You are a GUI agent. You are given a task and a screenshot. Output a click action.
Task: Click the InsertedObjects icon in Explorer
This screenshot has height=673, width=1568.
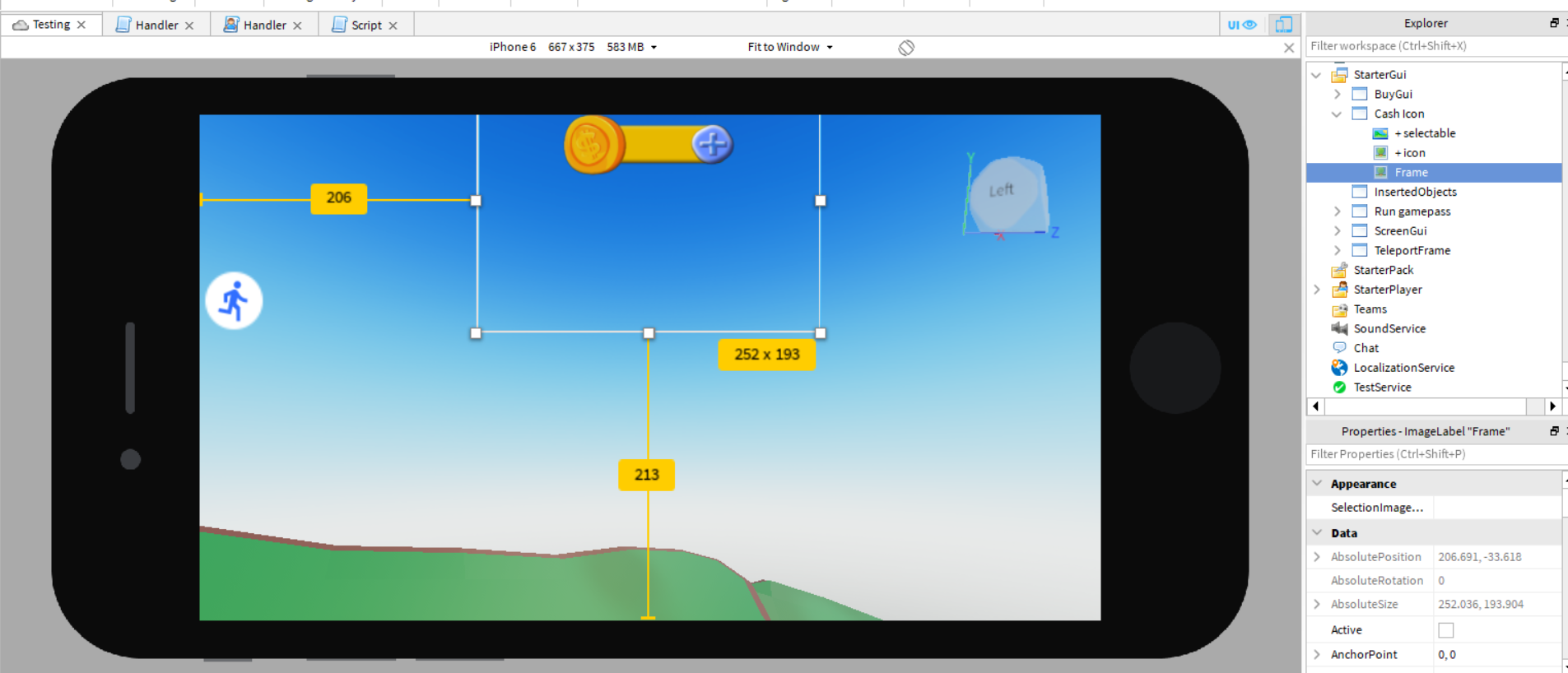point(1360,192)
